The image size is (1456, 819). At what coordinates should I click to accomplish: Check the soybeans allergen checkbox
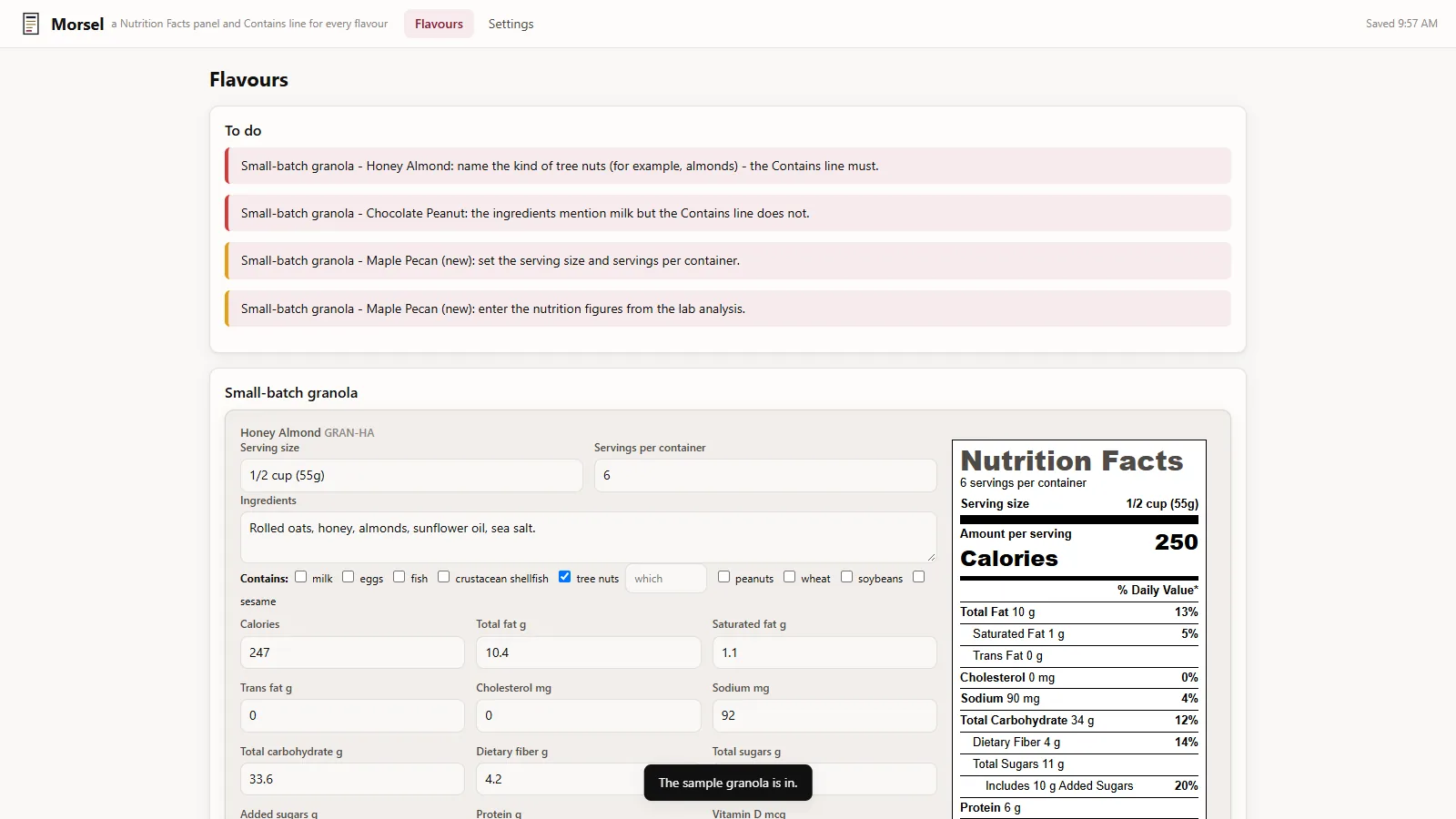pyautogui.click(x=846, y=577)
